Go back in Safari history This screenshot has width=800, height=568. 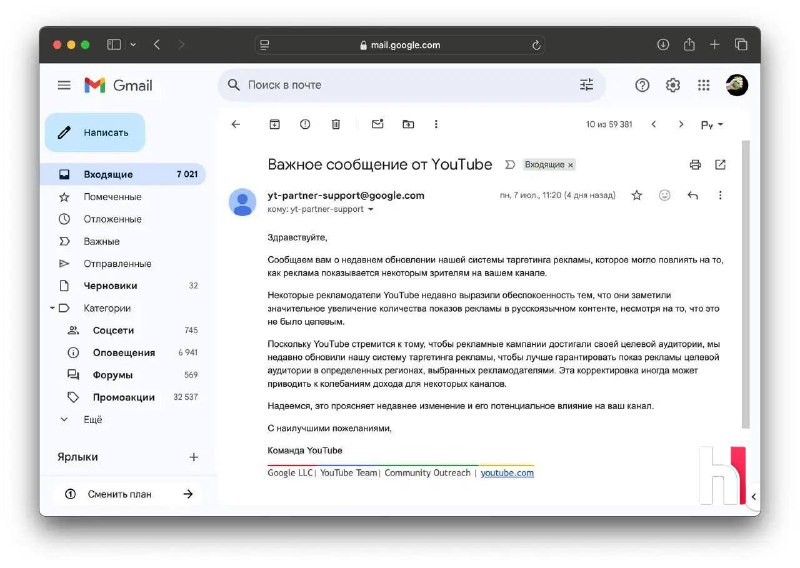(157, 45)
